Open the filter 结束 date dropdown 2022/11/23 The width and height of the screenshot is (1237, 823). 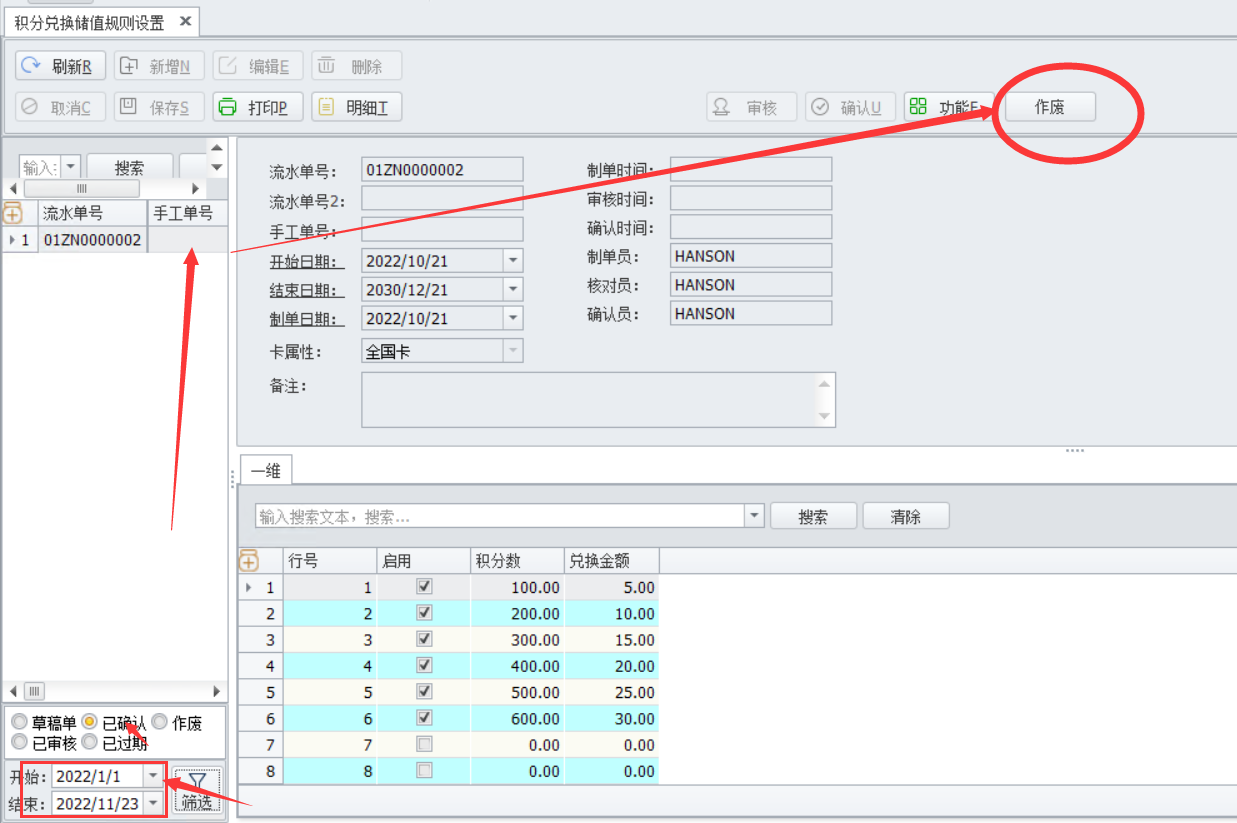pos(153,803)
